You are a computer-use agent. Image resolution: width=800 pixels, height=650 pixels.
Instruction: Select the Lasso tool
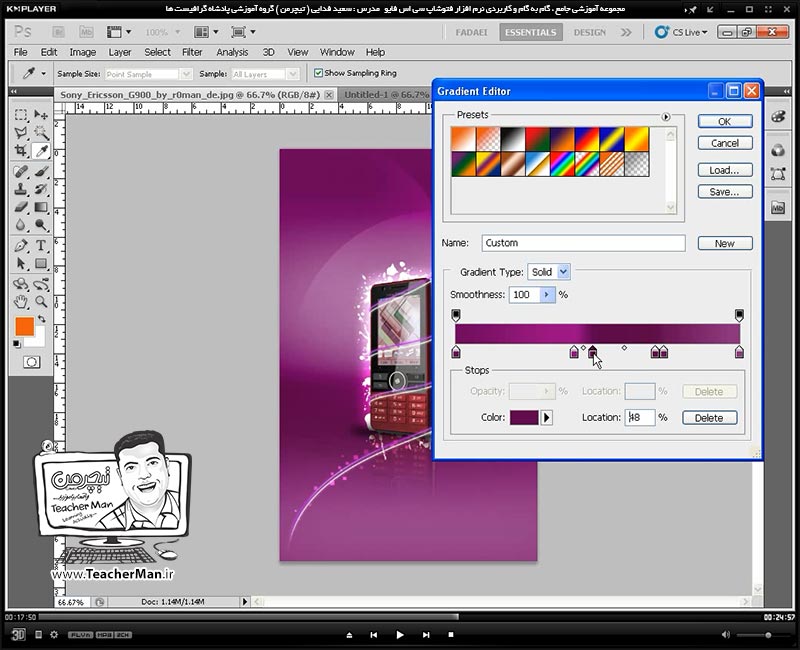coord(21,133)
